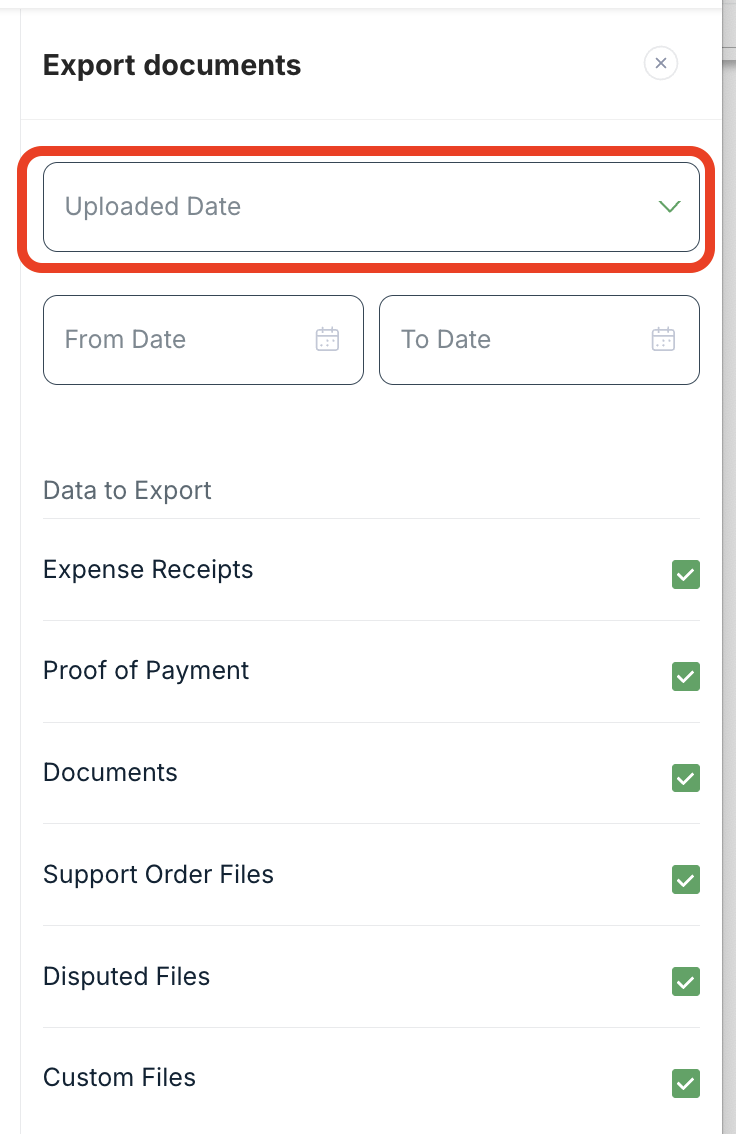Disable the Support Order Files checkbox

[x=685, y=880]
